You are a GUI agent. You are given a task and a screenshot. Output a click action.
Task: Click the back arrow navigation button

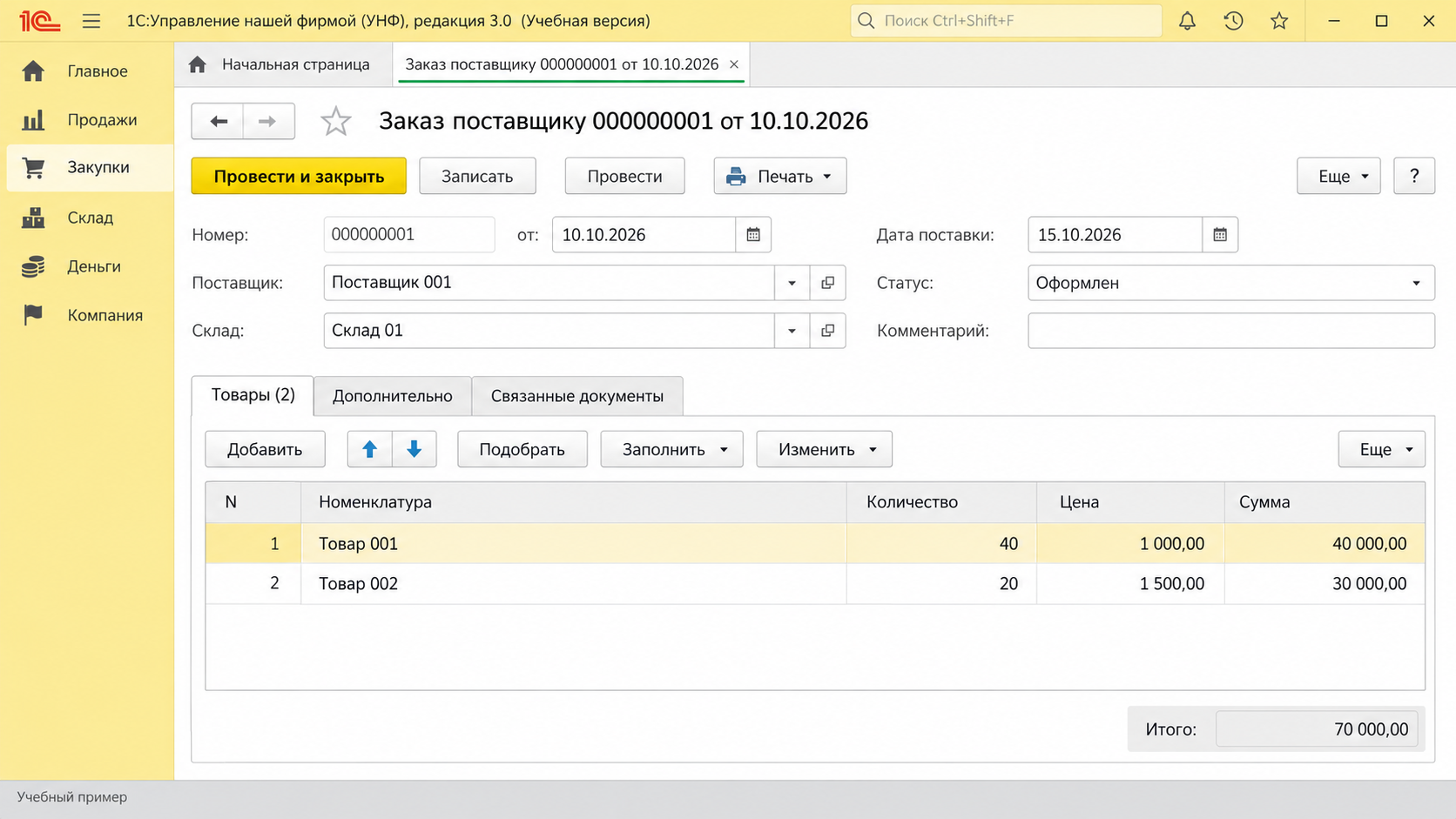218,121
